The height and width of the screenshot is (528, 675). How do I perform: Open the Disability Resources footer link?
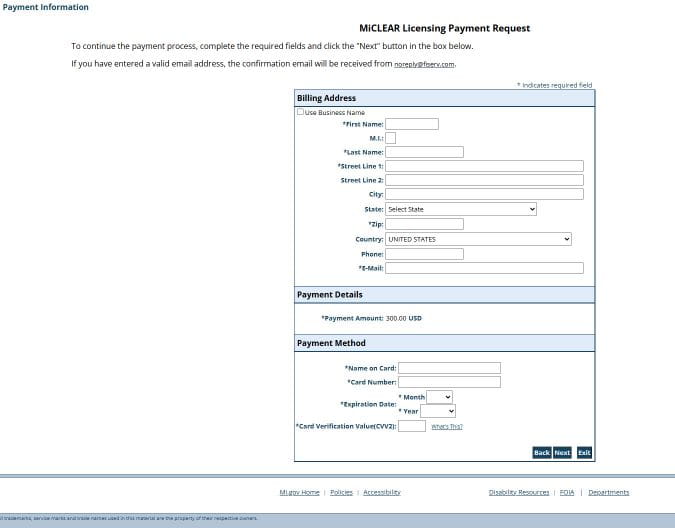519,492
